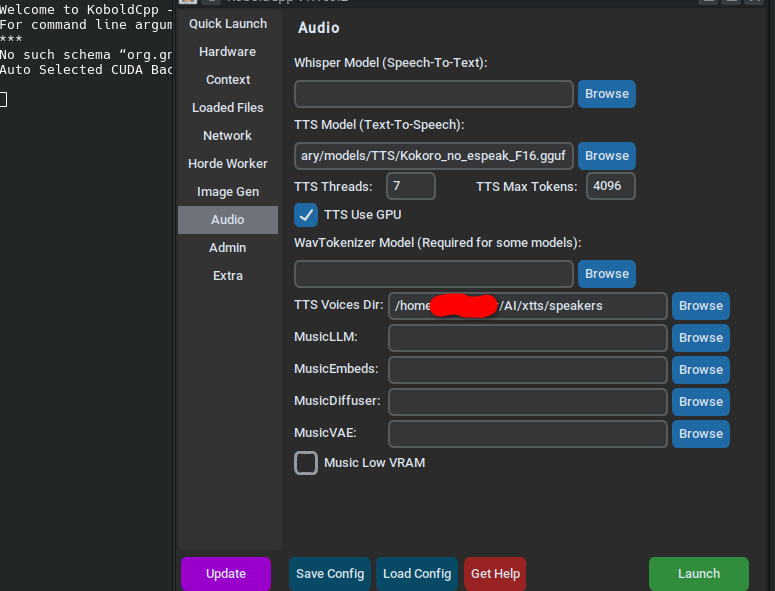Browse for the TTS Voices directory
This screenshot has height=591, width=775.
700,306
